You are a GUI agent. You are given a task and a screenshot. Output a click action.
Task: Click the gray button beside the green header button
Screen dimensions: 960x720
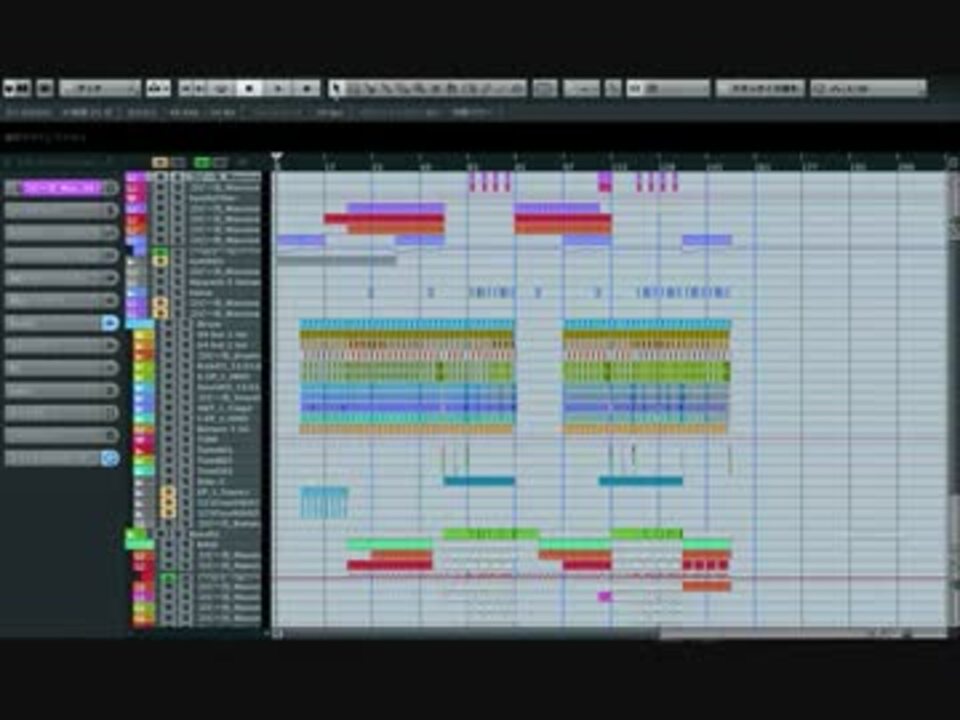[220, 162]
